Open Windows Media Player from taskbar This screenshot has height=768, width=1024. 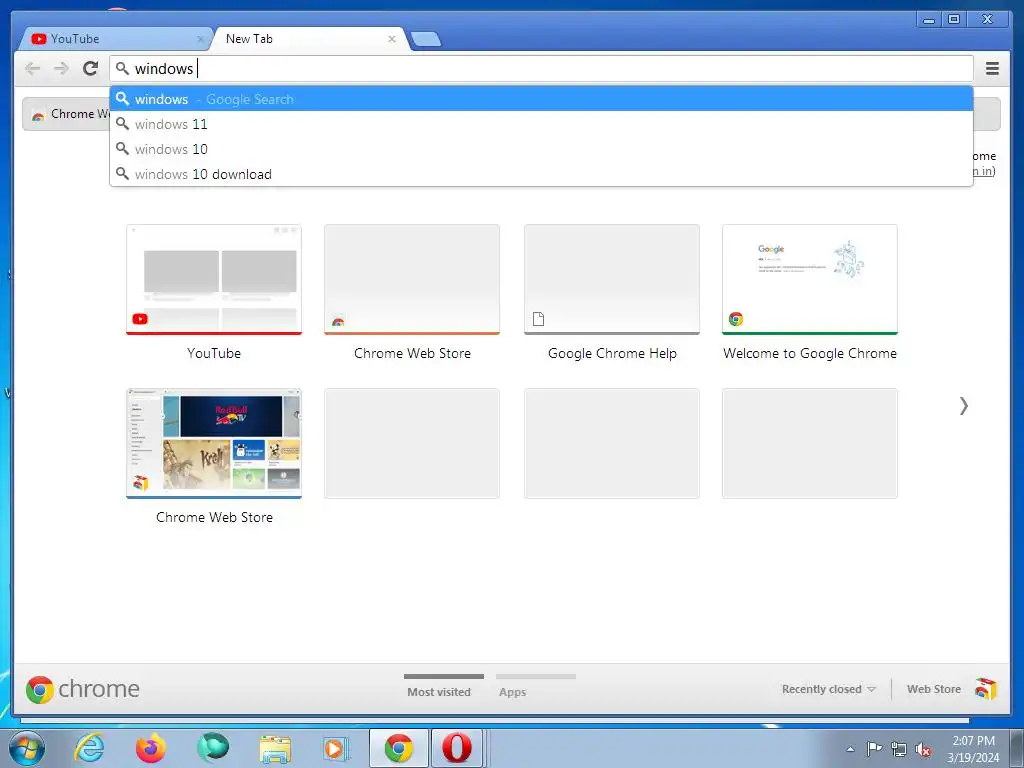click(337, 749)
